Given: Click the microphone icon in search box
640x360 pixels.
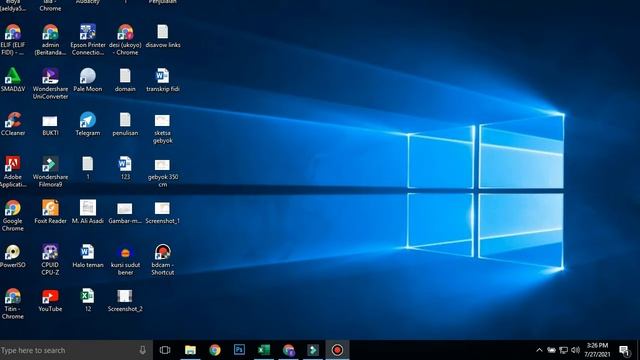Looking at the screenshot, I should (142, 350).
